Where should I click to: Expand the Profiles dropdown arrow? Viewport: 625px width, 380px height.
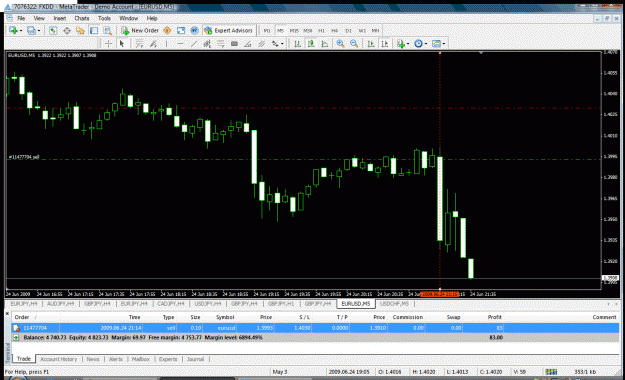point(39,31)
